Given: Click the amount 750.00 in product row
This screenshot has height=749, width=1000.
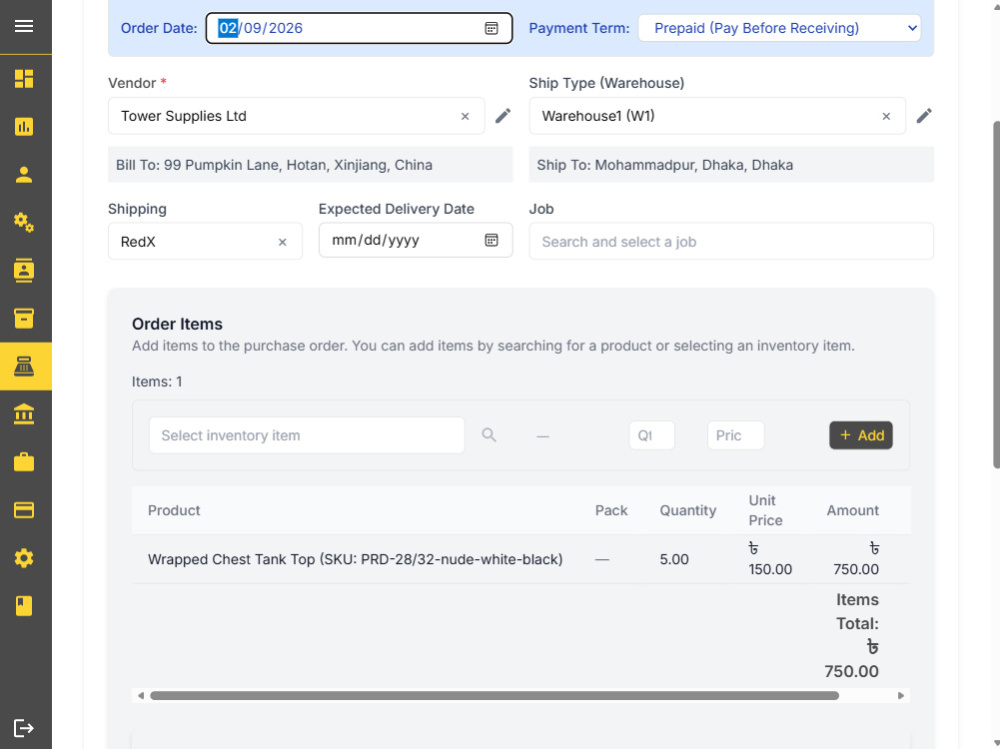Looking at the screenshot, I should click(855, 559).
